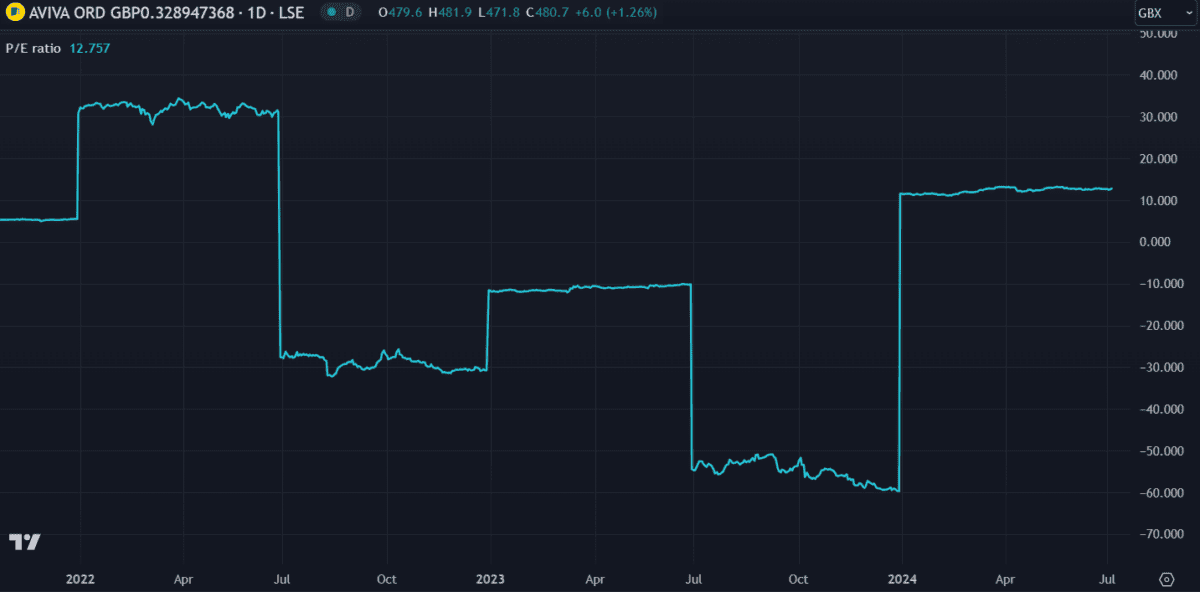Click the -70.000 price scale label
The image size is (1200, 592).
(x=1159, y=535)
